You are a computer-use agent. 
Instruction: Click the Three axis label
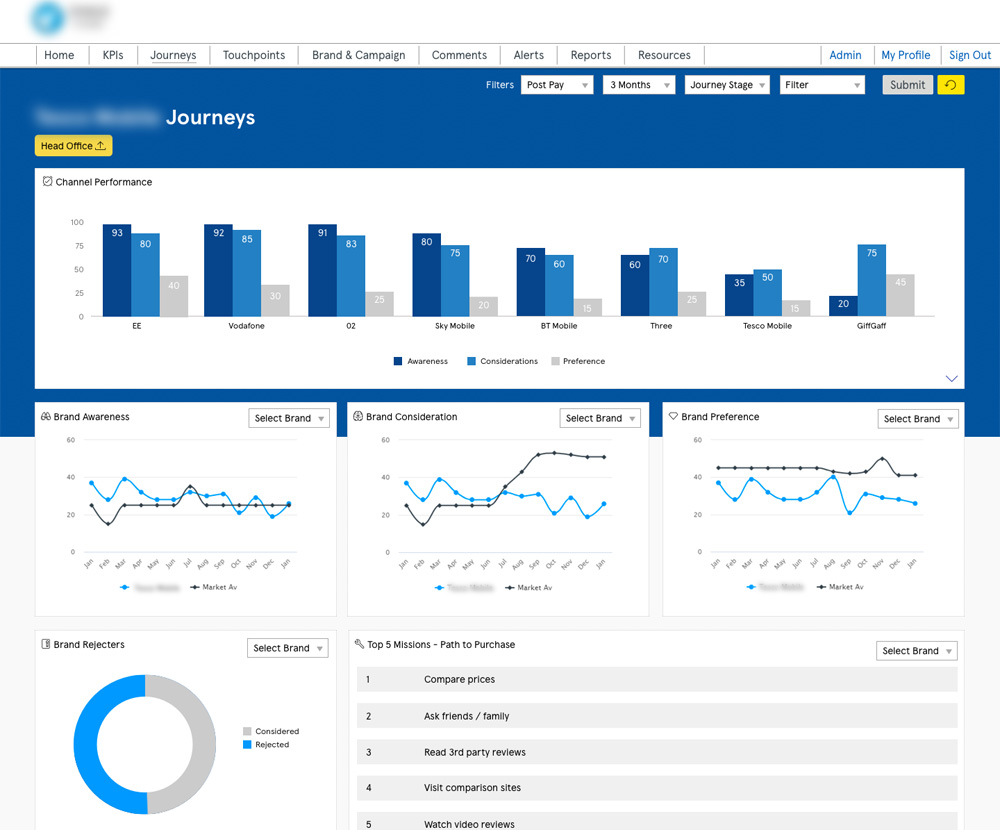661,326
